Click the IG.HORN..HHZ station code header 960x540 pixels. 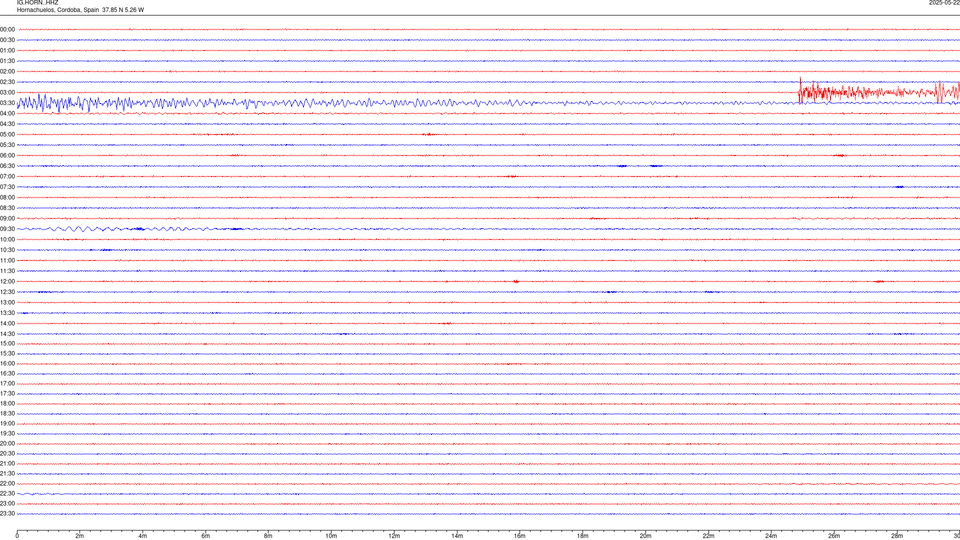click(37, 3)
